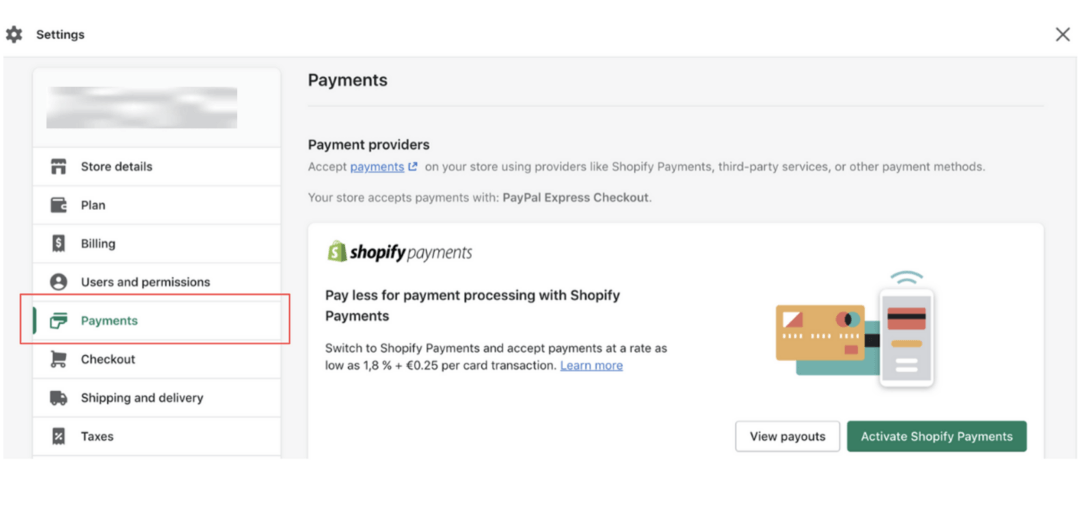Click the Users and permissions person icon
Viewport: 1080px width, 528px height.
[x=59, y=282]
